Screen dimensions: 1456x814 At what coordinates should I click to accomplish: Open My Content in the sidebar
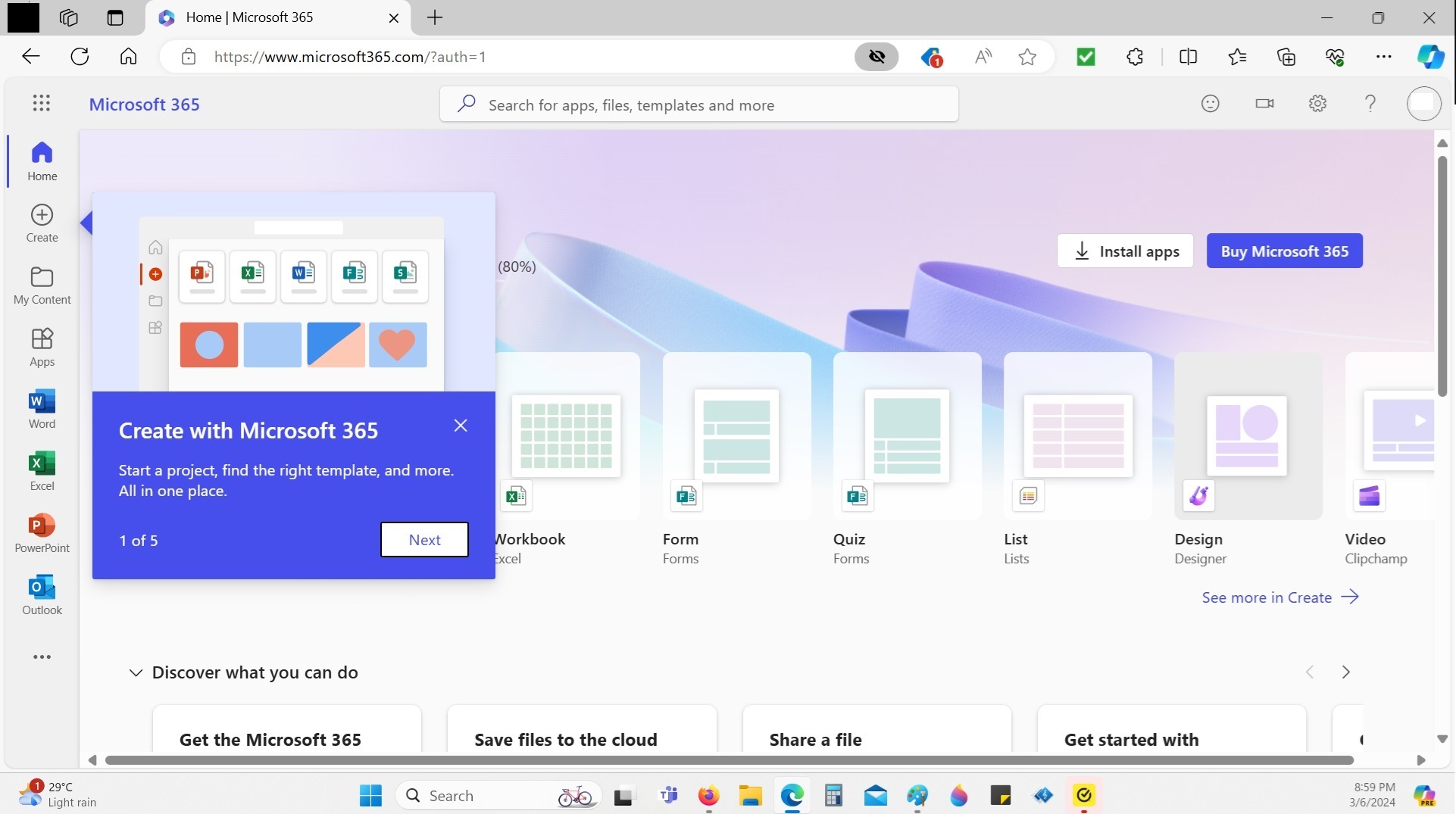click(x=42, y=284)
